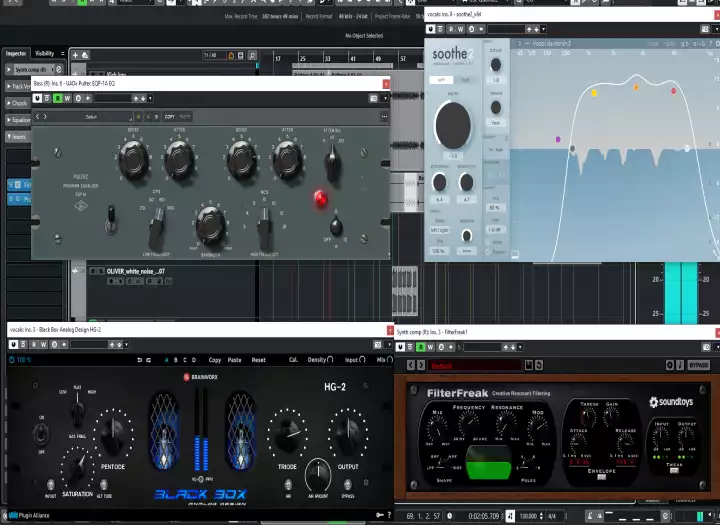Open the three-dot menu in Pultec plugin
This screenshot has height=525, width=720.
tap(384, 117)
